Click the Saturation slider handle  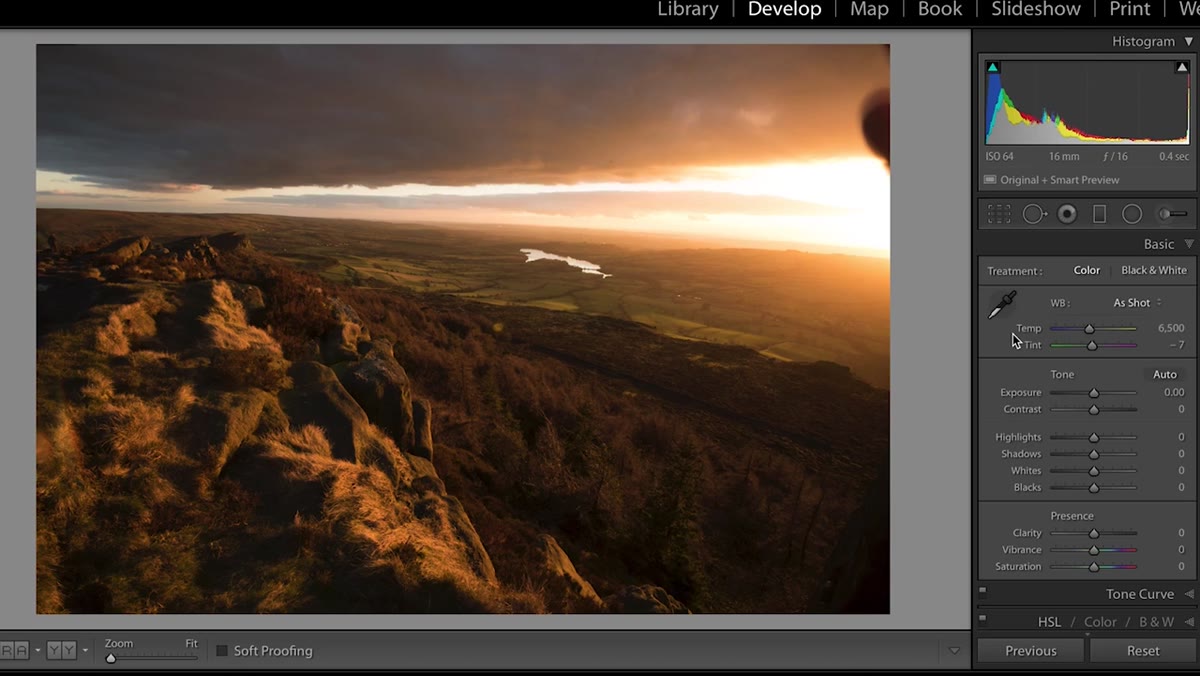point(1094,567)
